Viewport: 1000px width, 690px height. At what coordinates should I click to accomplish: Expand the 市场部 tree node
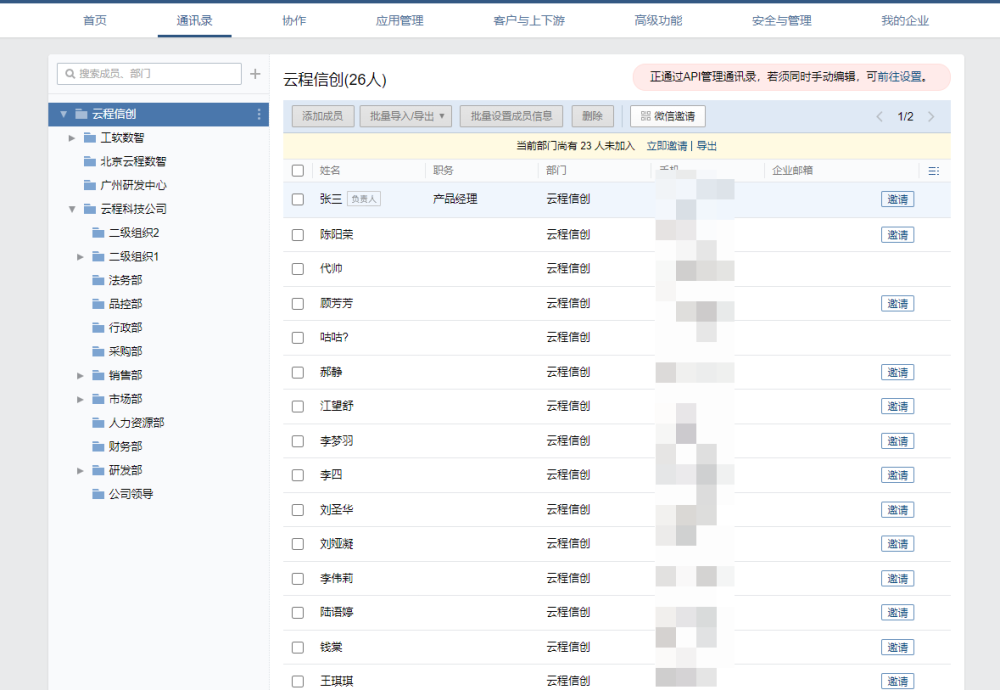coord(80,399)
